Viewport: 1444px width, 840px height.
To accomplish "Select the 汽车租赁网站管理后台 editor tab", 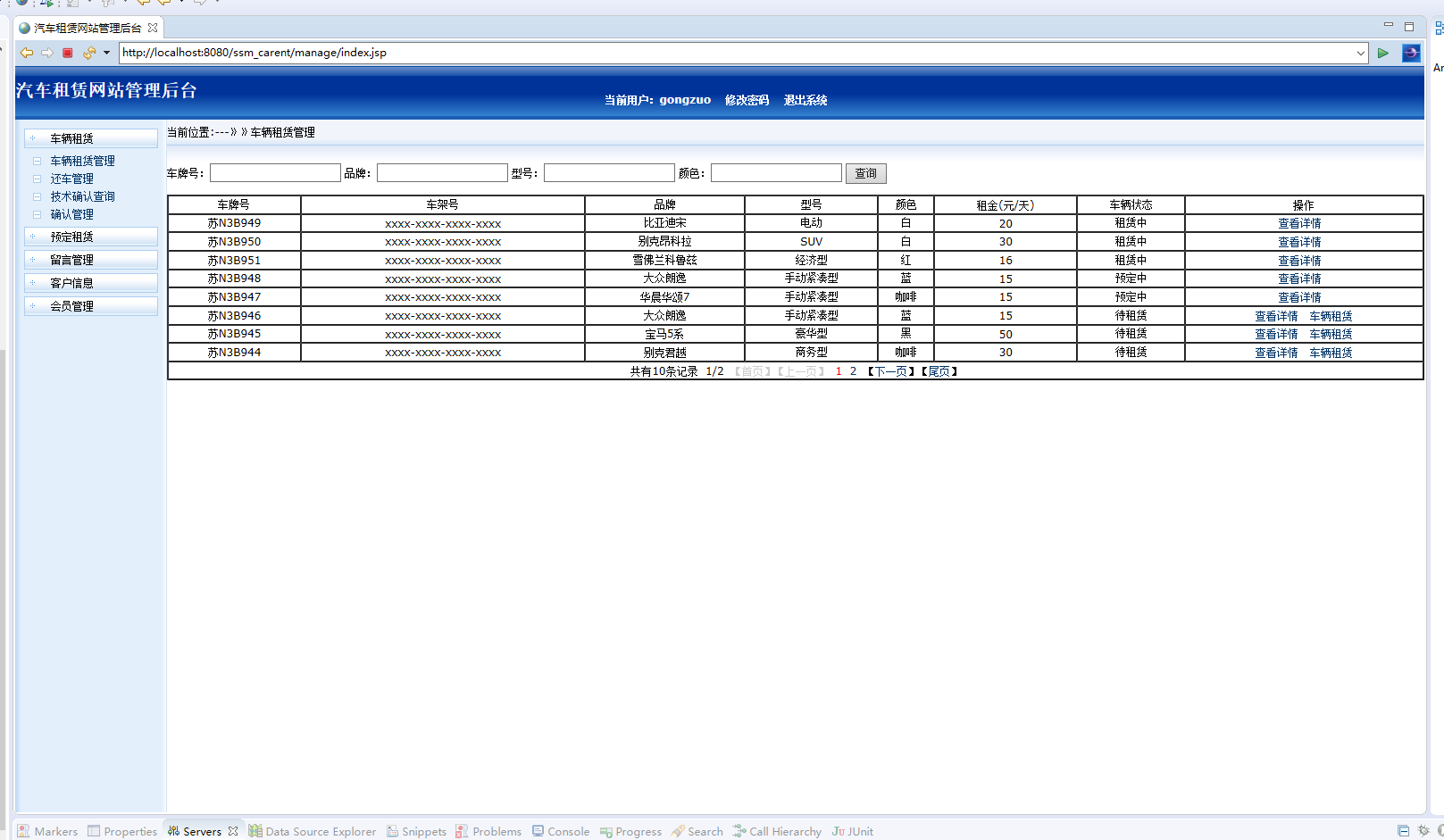I will pyautogui.click(x=88, y=28).
